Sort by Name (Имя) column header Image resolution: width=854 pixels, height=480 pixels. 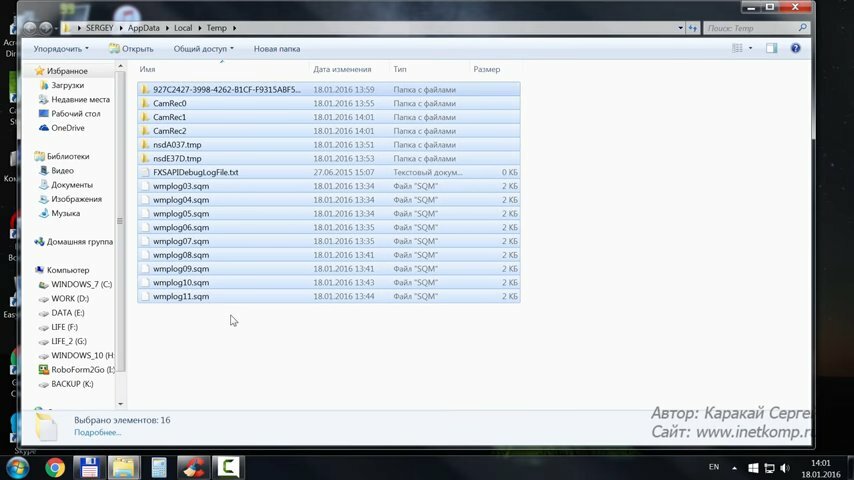[223, 69]
